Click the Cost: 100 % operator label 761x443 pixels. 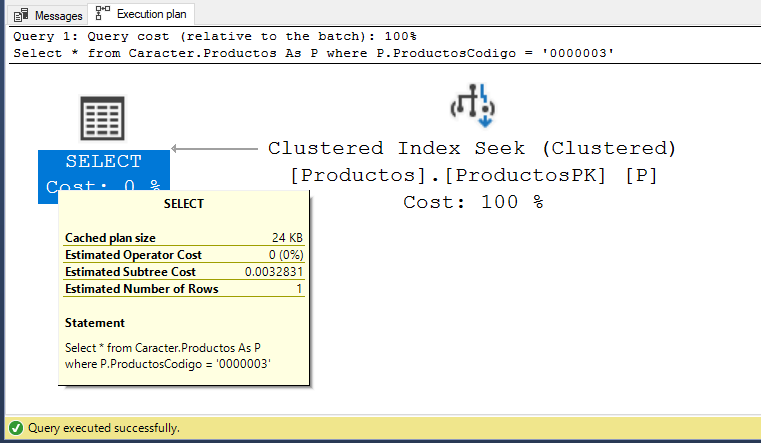tap(473, 202)
